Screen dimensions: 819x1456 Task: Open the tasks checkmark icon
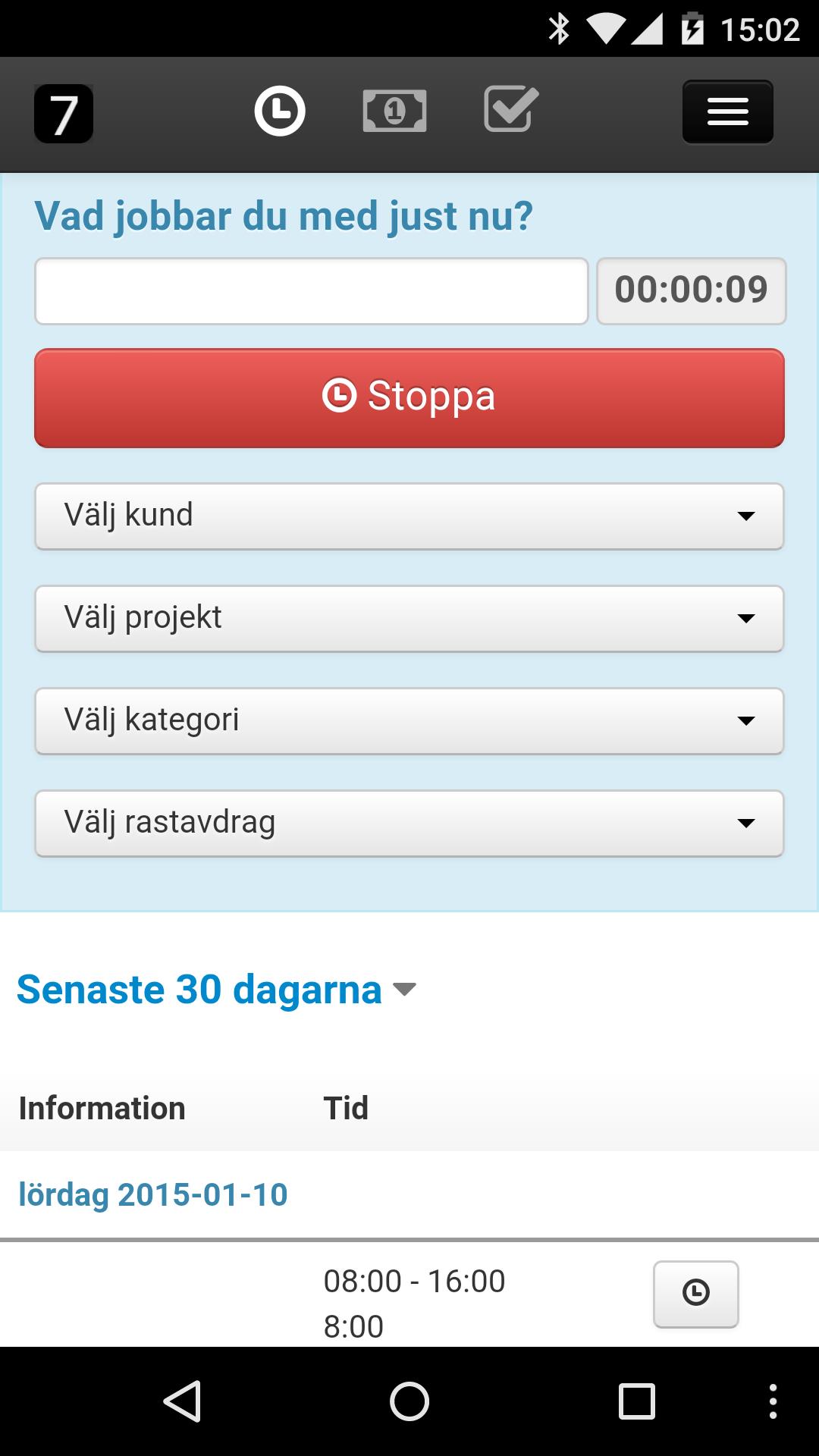[x=511, y=109]
